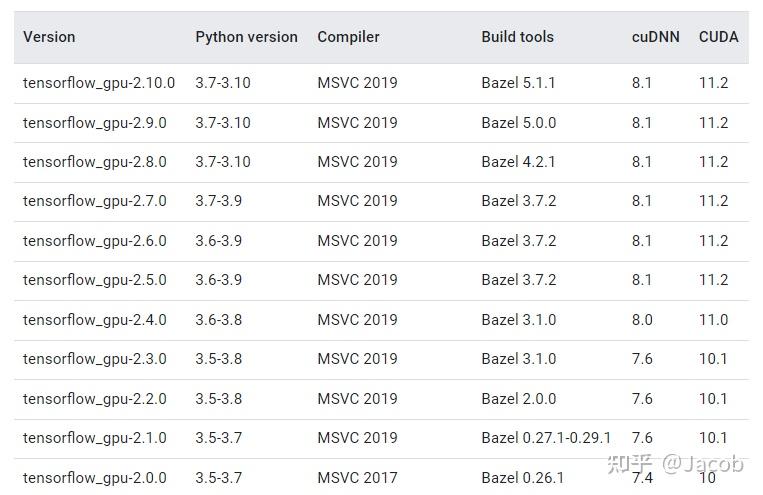Select the tensorflow_gpu-2.10.0 version cell
The image size is (763, 495).
click(x=99, y=83)
